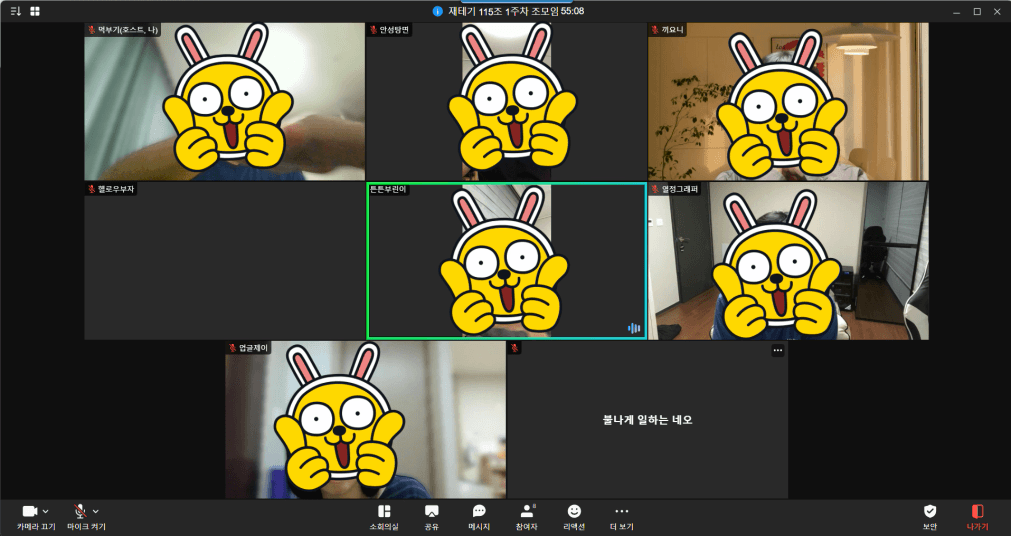Screen dimensions: 1011x536
Task: Click muted mic icon on 네오 tile
Action: pyautogui.click(x=514, y=348)
